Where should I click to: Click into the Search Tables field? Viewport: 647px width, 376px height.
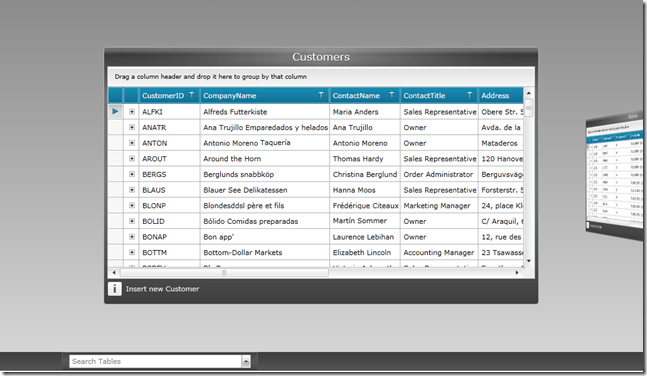pos(156,362)
